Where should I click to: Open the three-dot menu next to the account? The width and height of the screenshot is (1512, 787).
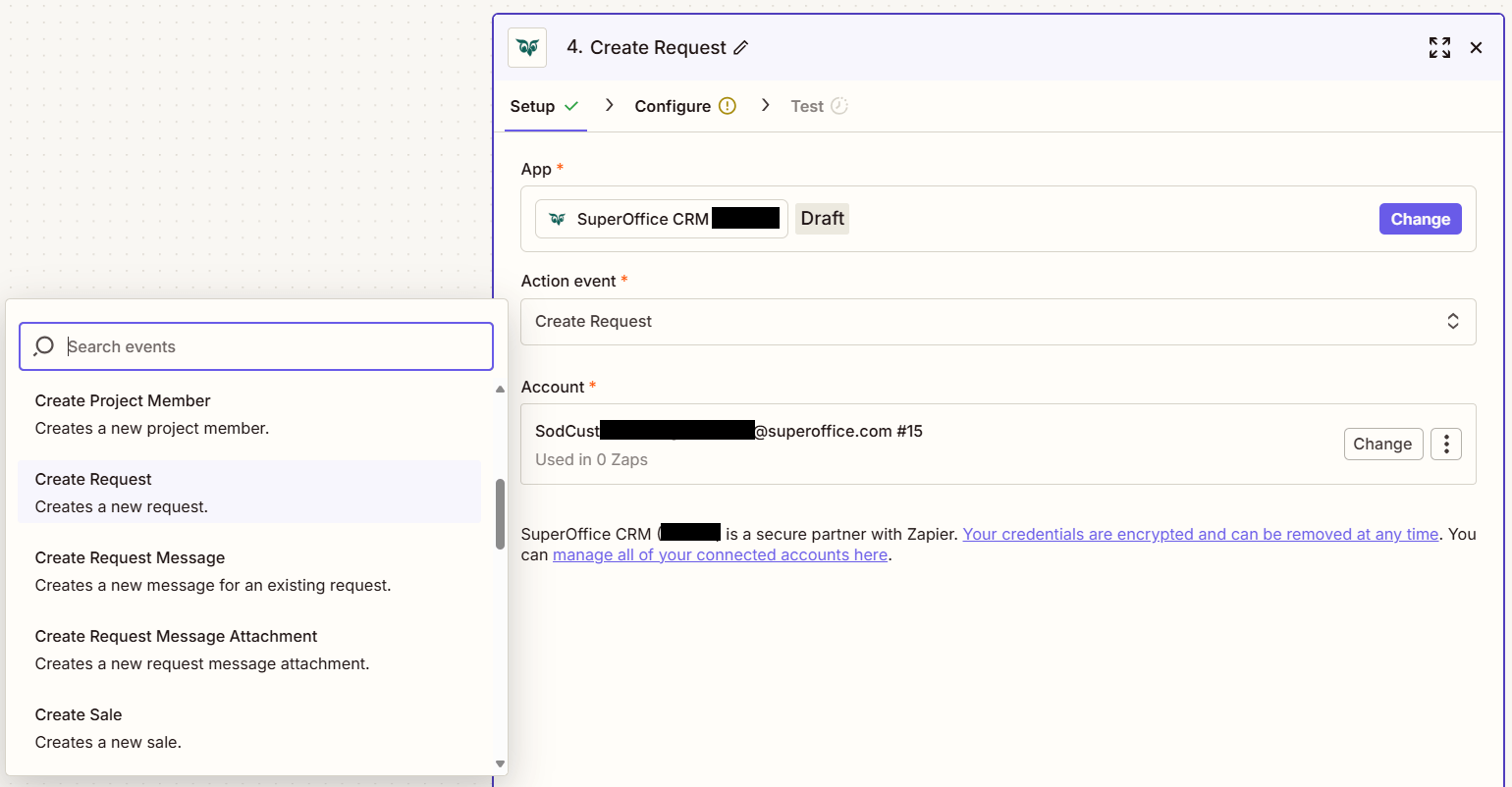[1446, 444]
